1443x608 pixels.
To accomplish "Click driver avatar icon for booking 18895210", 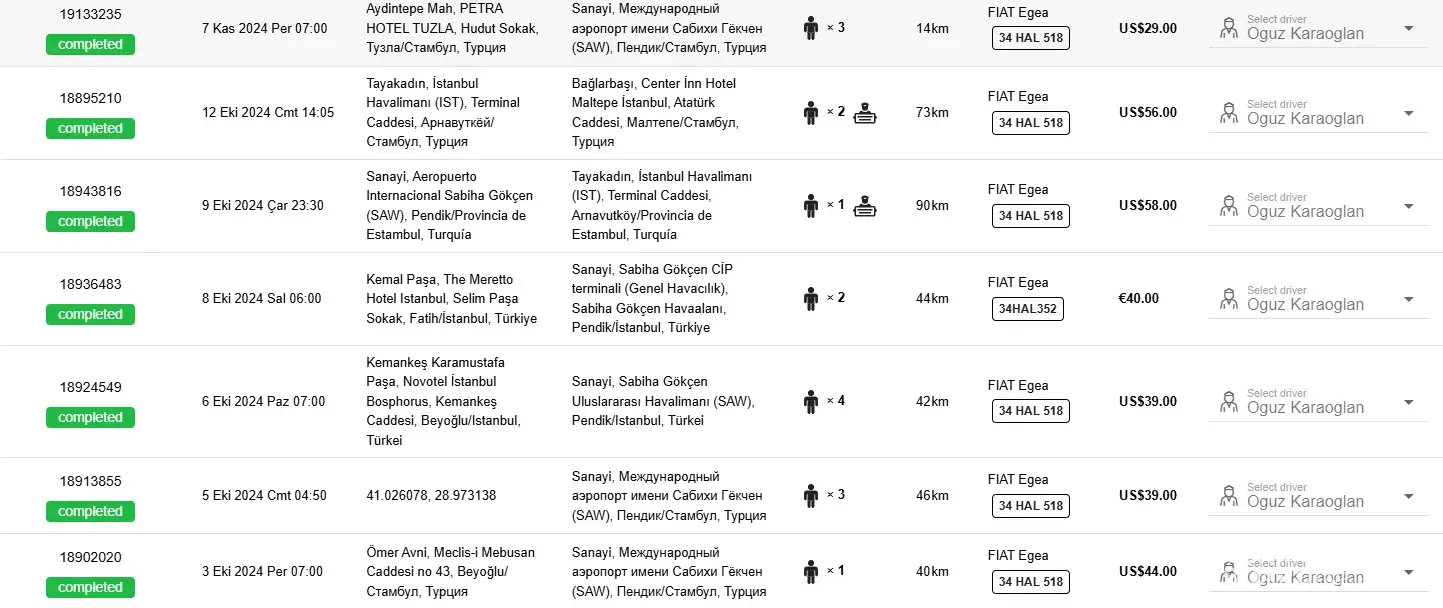I will coord(1229,113).
